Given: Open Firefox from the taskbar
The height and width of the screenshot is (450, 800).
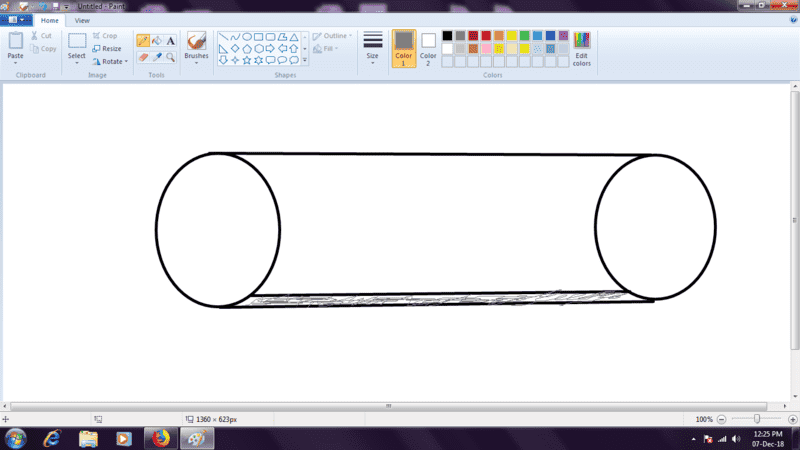Looking at the screenshot, I should click(159, 438).
